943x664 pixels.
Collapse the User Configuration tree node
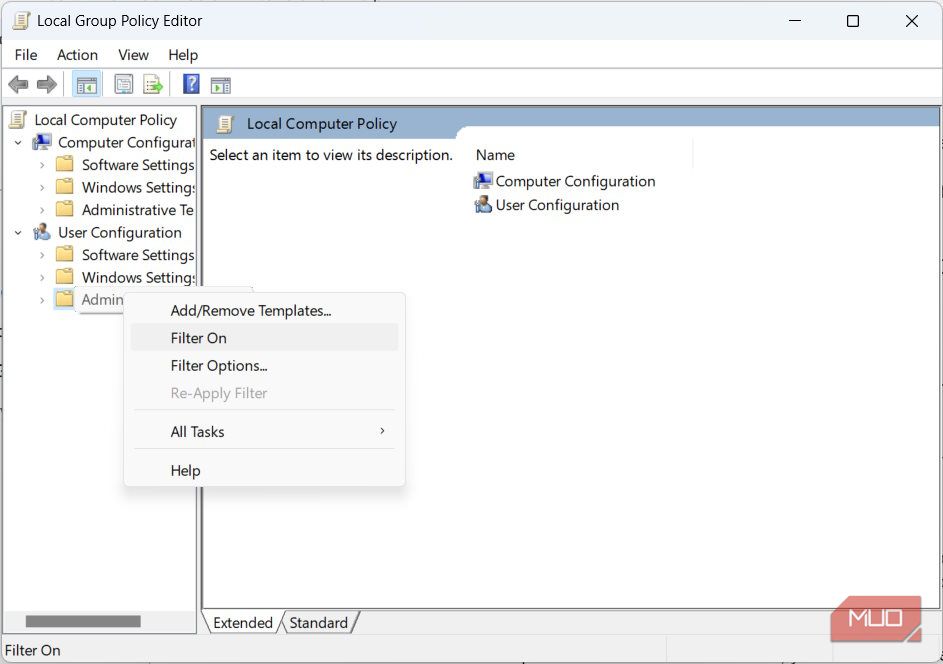(x=18, y=233)
